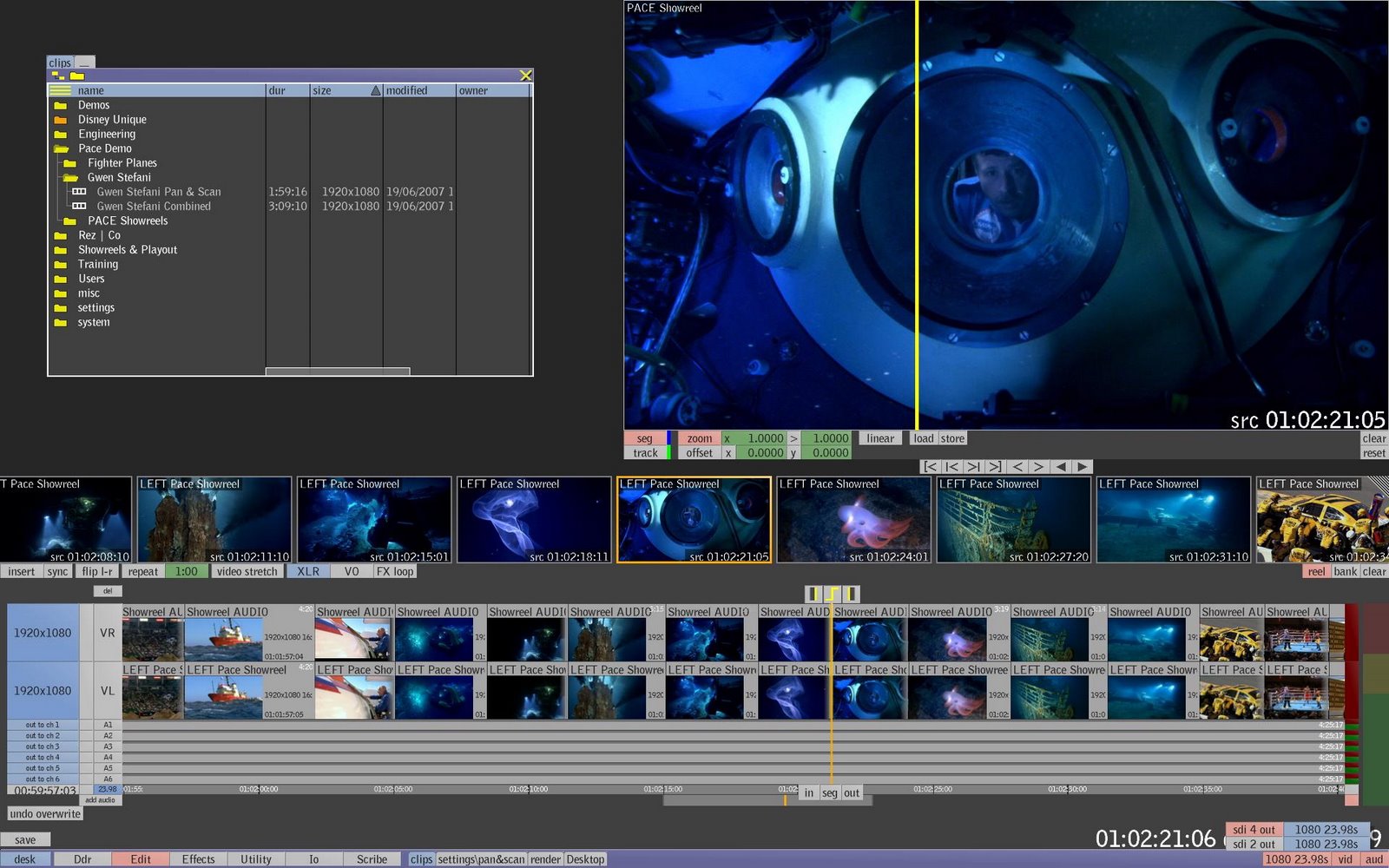Click the tree view icon in clips panel
Image resolution: width=1389 pixels, height=868 pixels.
(58, 76)
